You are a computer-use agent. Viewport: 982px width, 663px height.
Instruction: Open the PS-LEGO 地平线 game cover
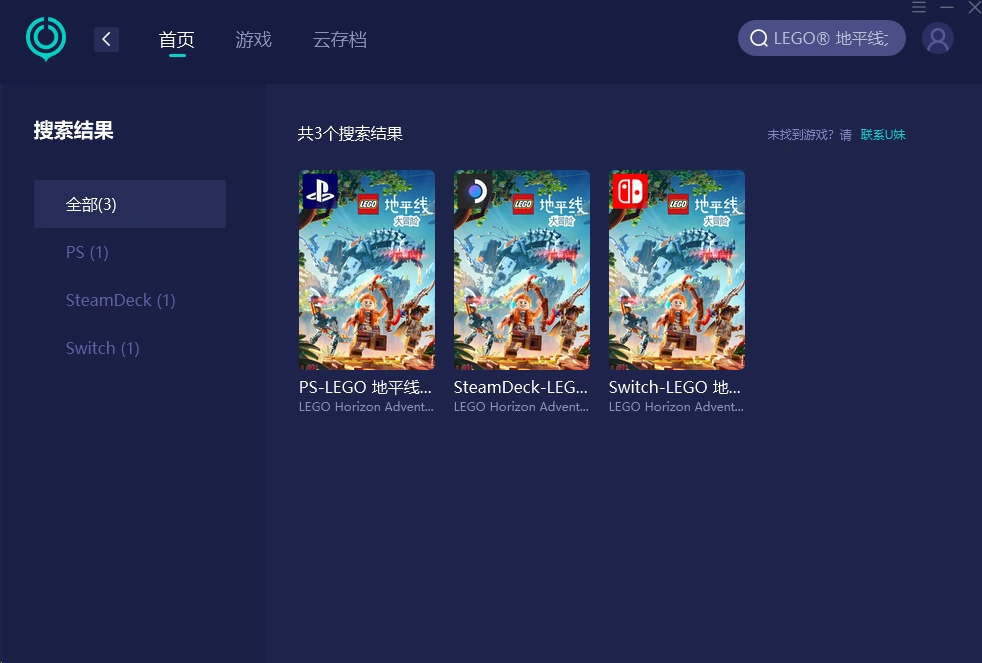pyautogui.click(x=367, y=270)
